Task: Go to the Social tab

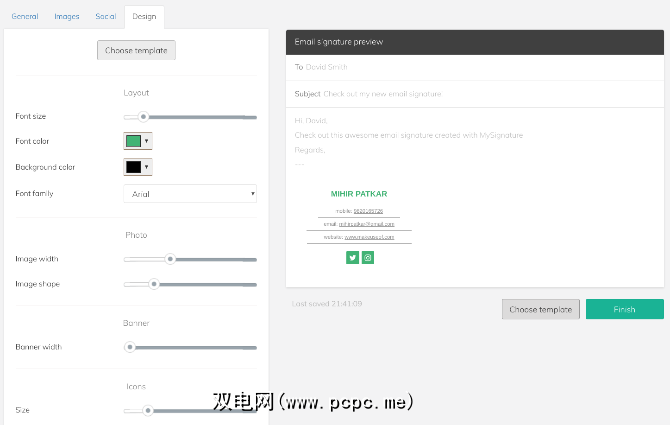Action: pyautogui.click(x=106, y=16)
